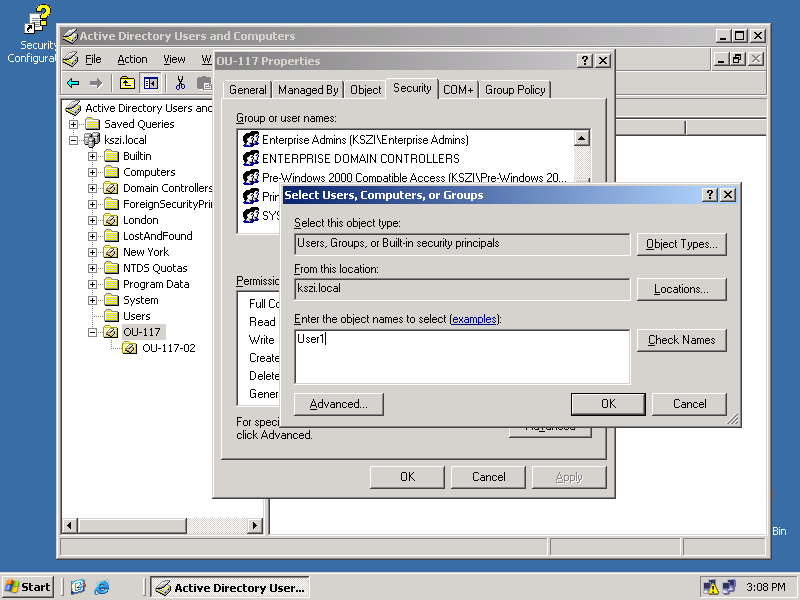Click the Up one level folder icon
Image resolution: width=800 pixels, height=600 pixels.
coord(127,83)
